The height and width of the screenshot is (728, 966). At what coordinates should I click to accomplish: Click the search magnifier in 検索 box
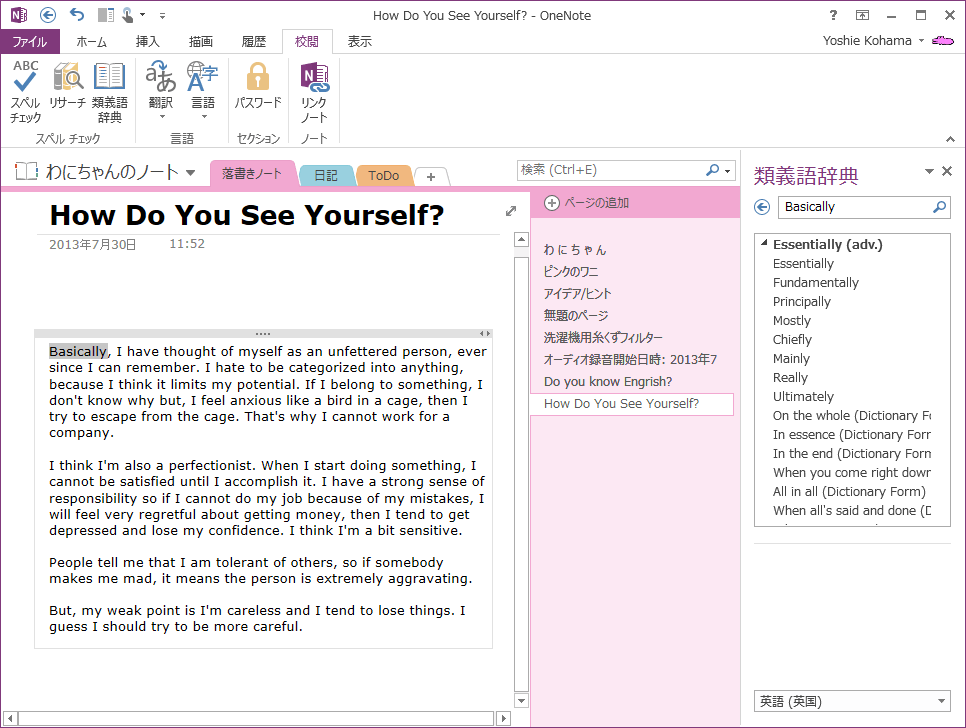pos(713,169)
